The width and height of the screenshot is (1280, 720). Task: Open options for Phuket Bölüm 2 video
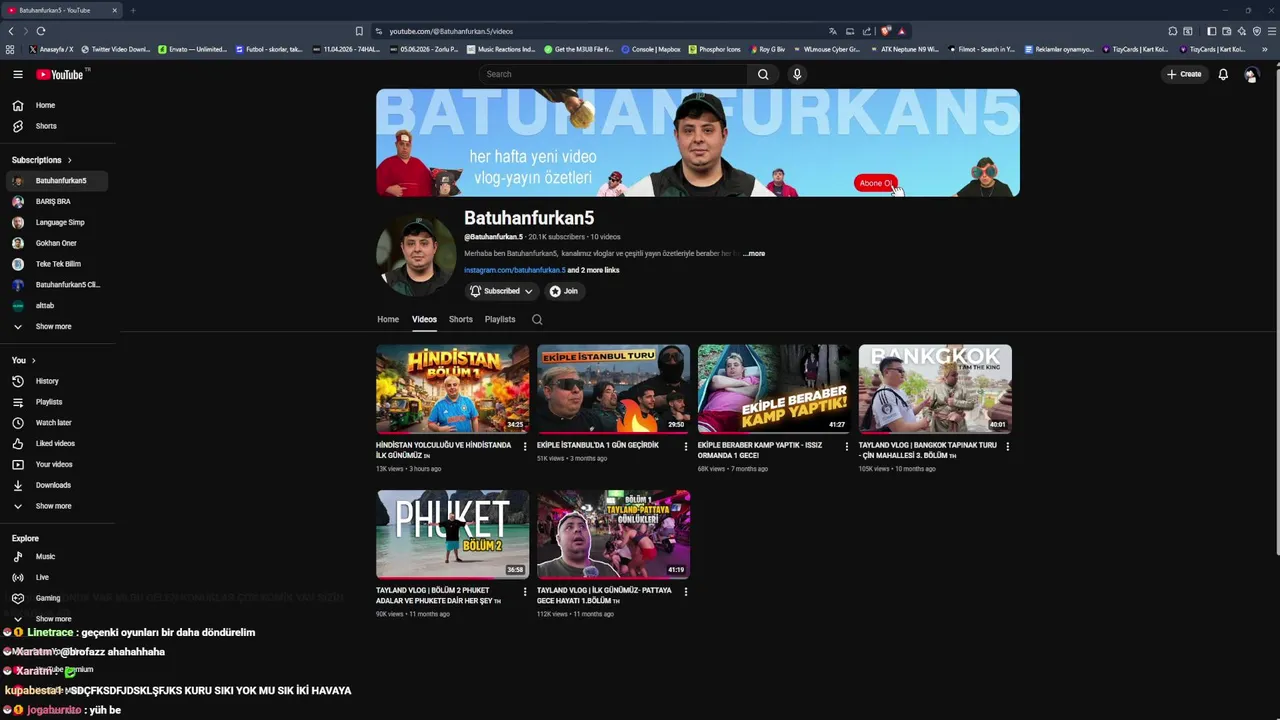click(525, 592)
